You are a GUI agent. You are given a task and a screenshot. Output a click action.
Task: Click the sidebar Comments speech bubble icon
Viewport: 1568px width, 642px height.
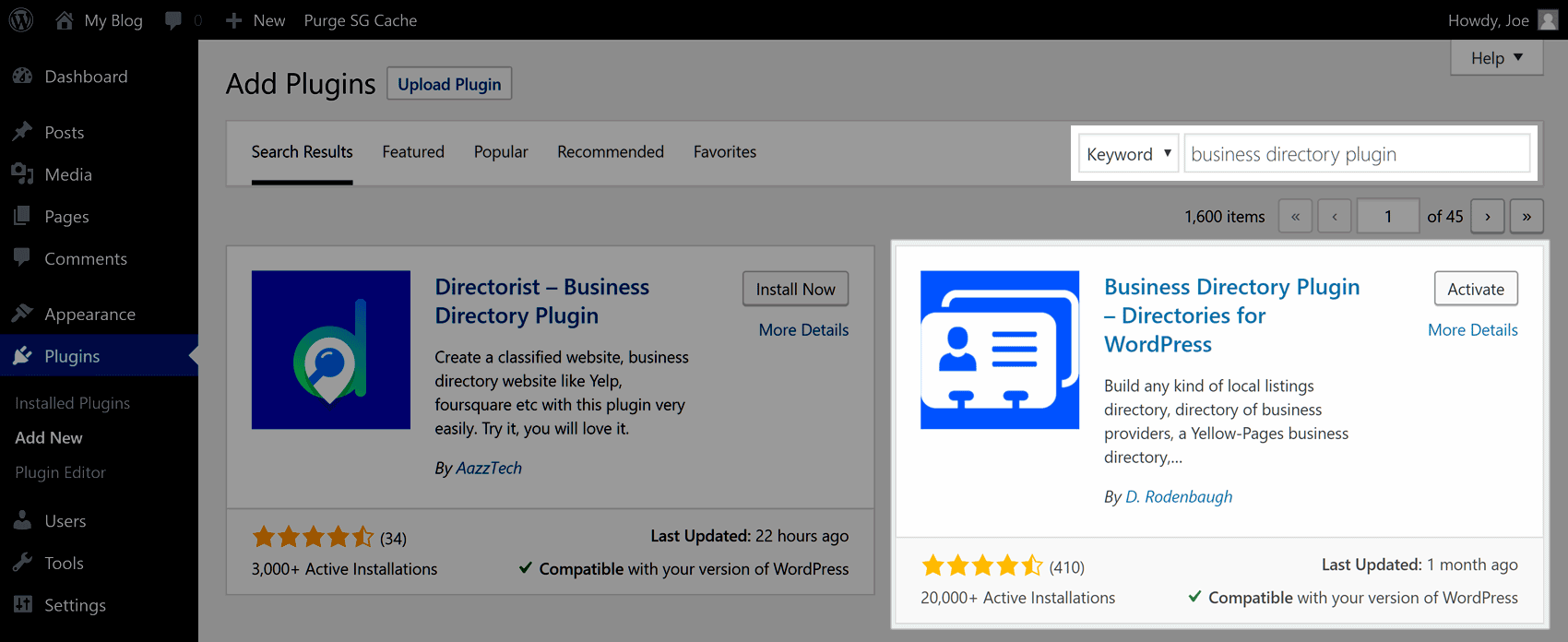[23, 258]
